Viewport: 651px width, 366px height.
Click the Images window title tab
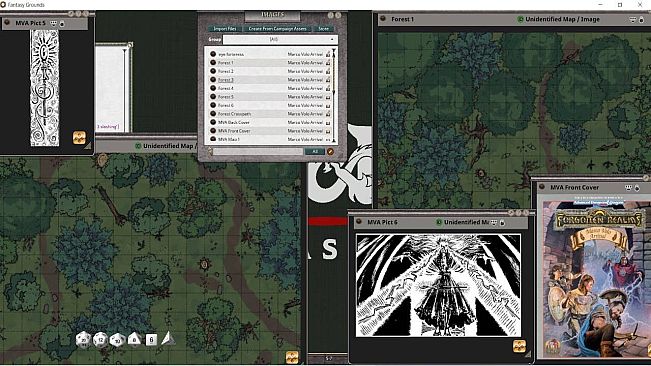[x=272, y=15]
